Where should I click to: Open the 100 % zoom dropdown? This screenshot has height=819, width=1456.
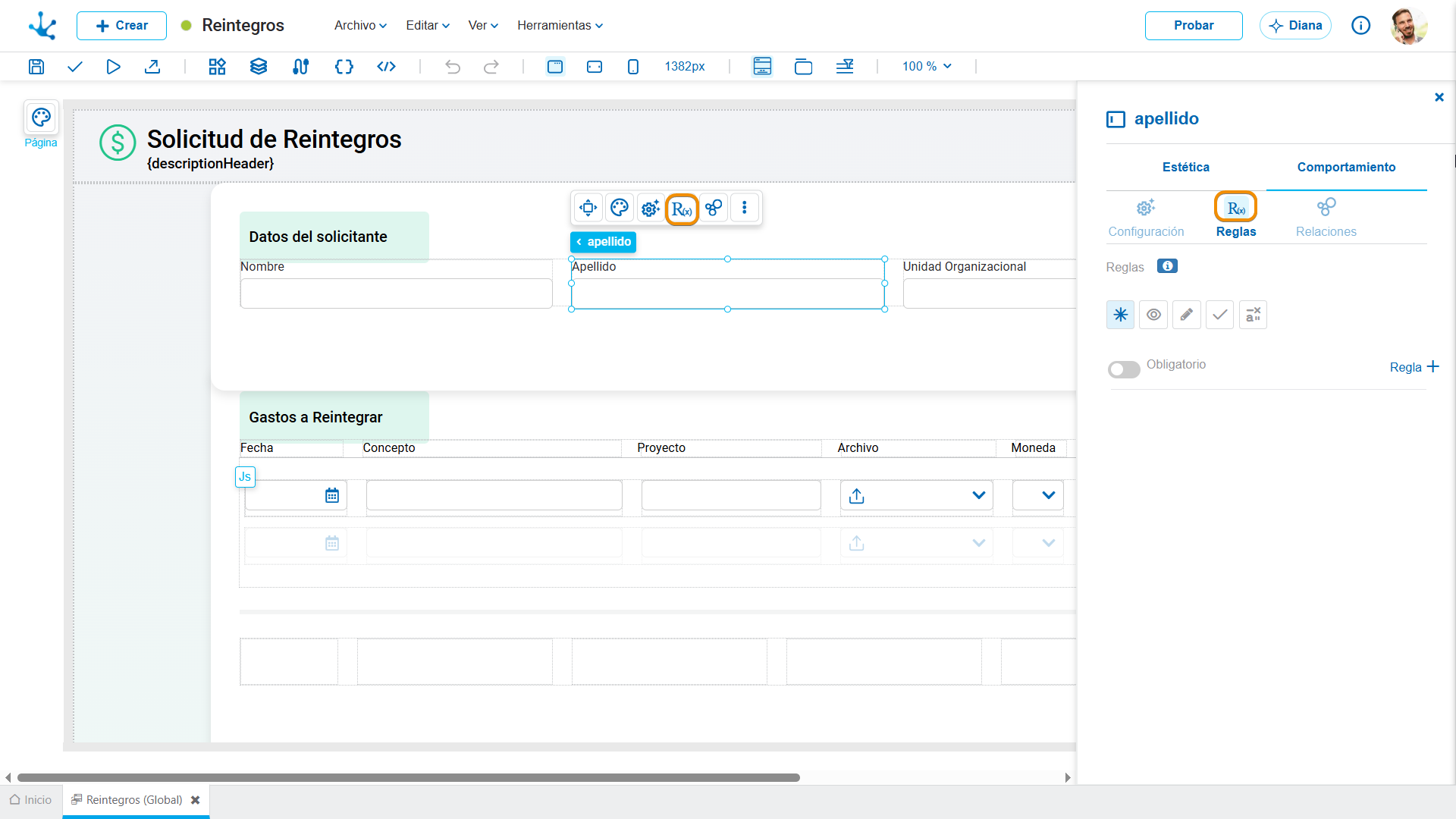(x=927, y=67)
